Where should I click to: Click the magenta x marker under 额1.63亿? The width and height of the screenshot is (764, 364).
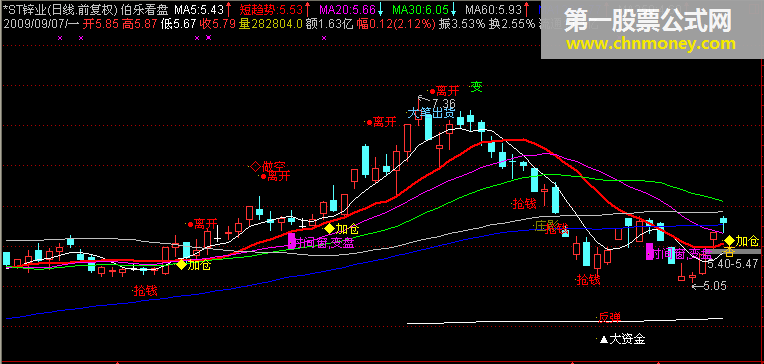coord(323,38)
